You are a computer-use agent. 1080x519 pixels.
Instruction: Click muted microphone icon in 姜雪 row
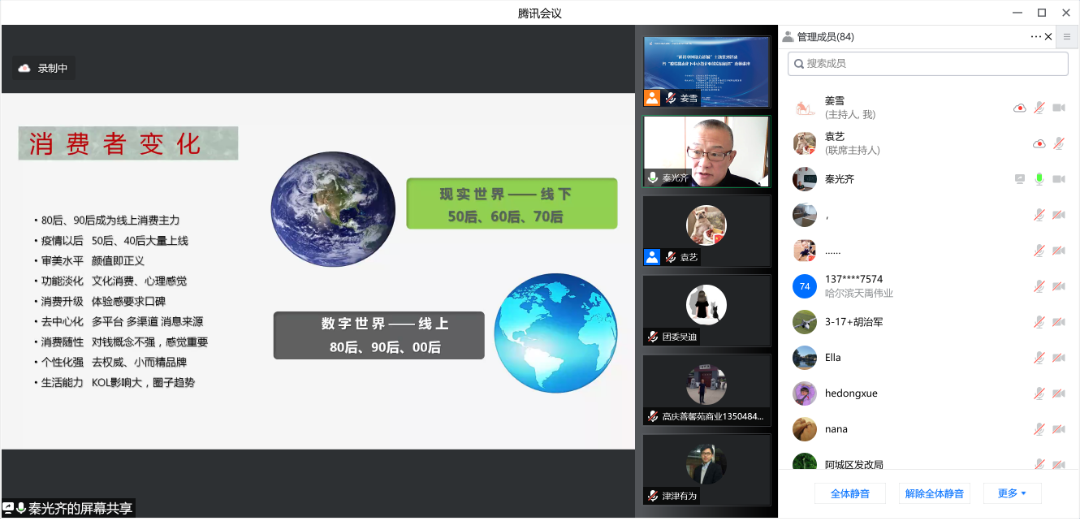(1039, 107)
